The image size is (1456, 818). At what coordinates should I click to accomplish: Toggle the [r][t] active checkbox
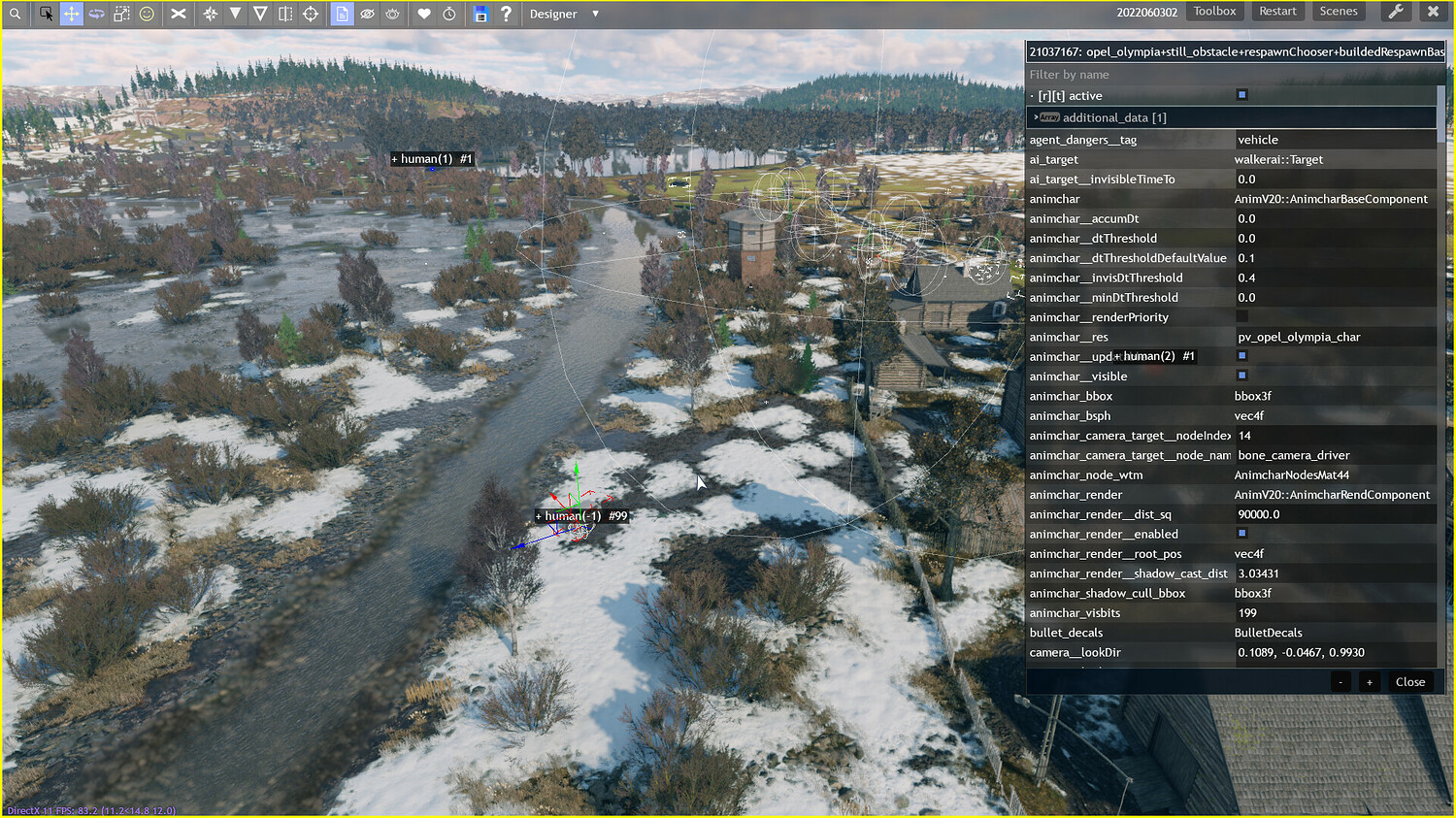tap(1241, 95)
